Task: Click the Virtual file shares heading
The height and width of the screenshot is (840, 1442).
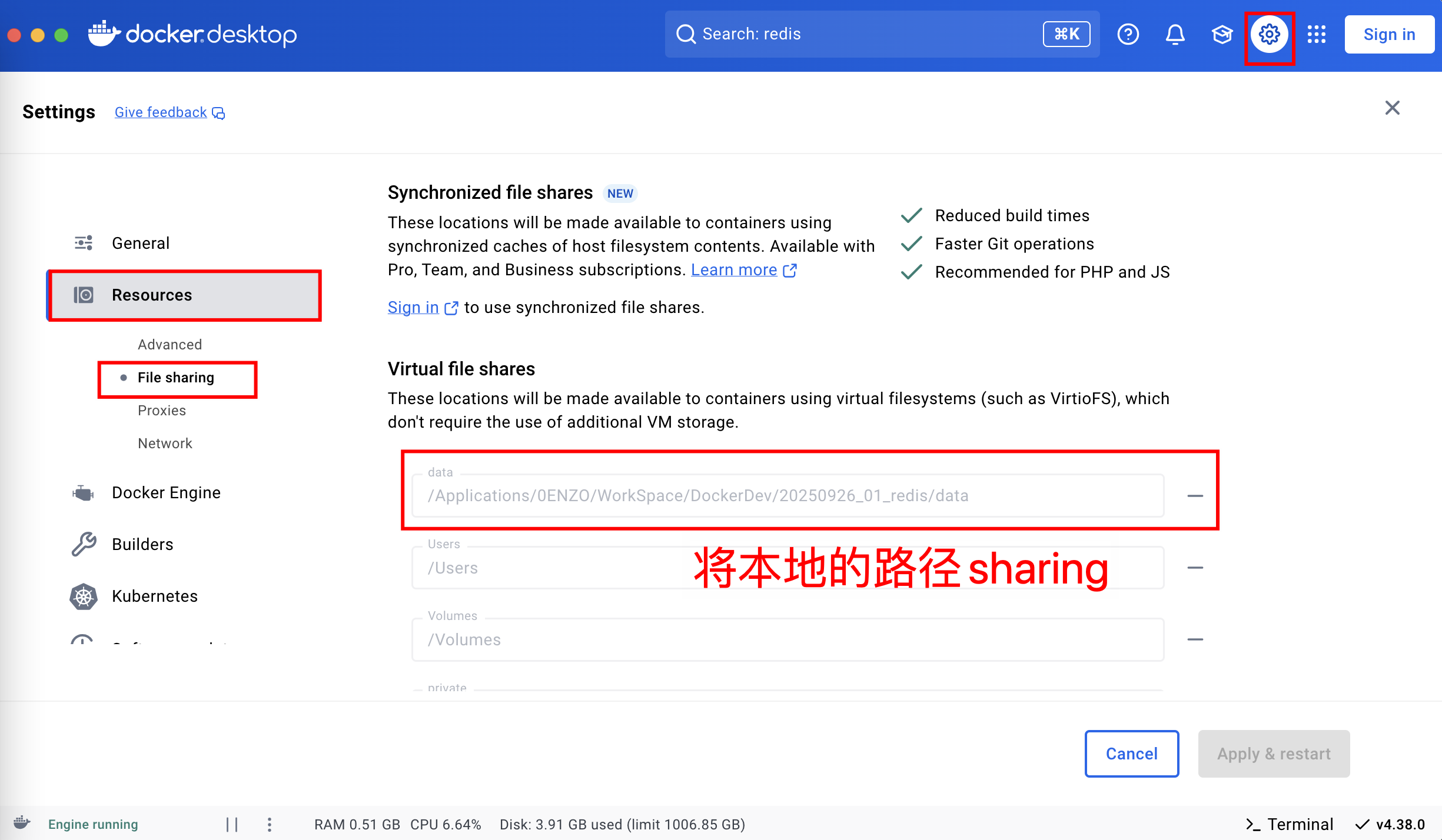Action: click(461, 369)
